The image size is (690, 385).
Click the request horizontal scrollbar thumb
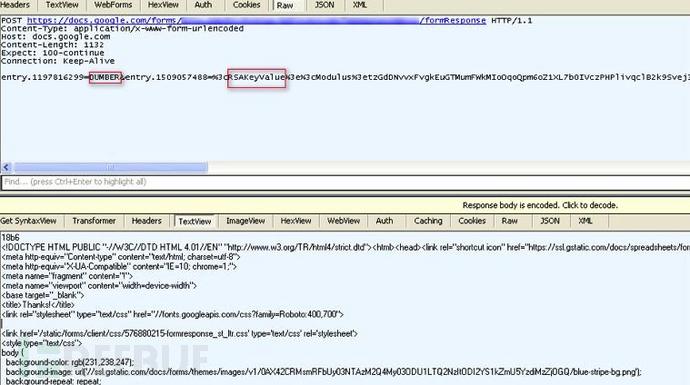110,167
